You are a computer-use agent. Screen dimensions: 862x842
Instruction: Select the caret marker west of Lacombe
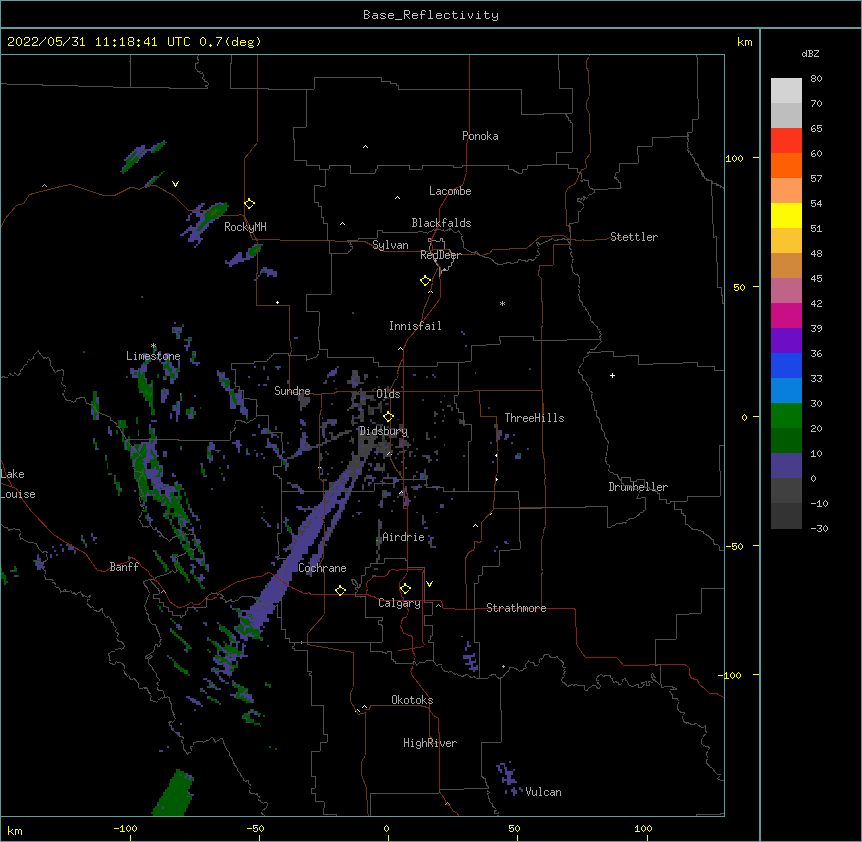tap(397, 198)
